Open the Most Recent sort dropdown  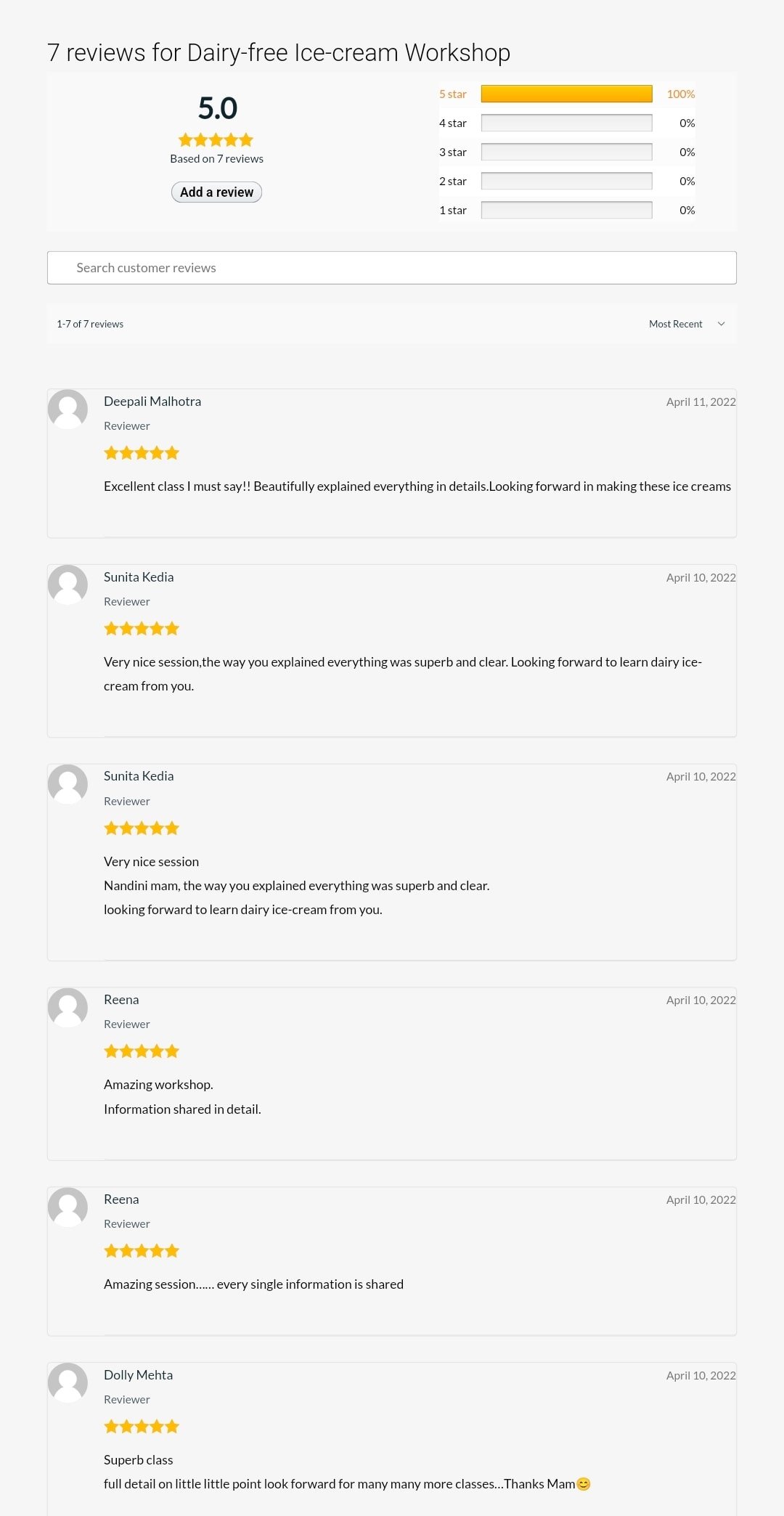pos(676,324)
